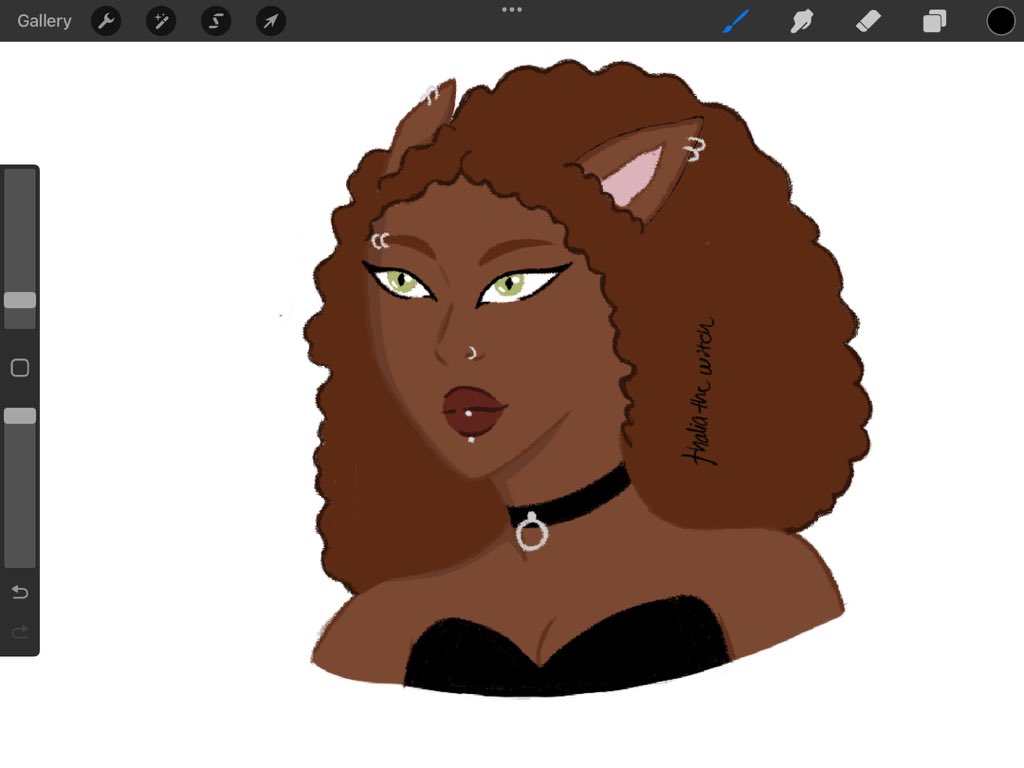This screenshot has height=768, width=1024.
Task: Open the Actions menu wrench icon
Action: click(106, 20)
